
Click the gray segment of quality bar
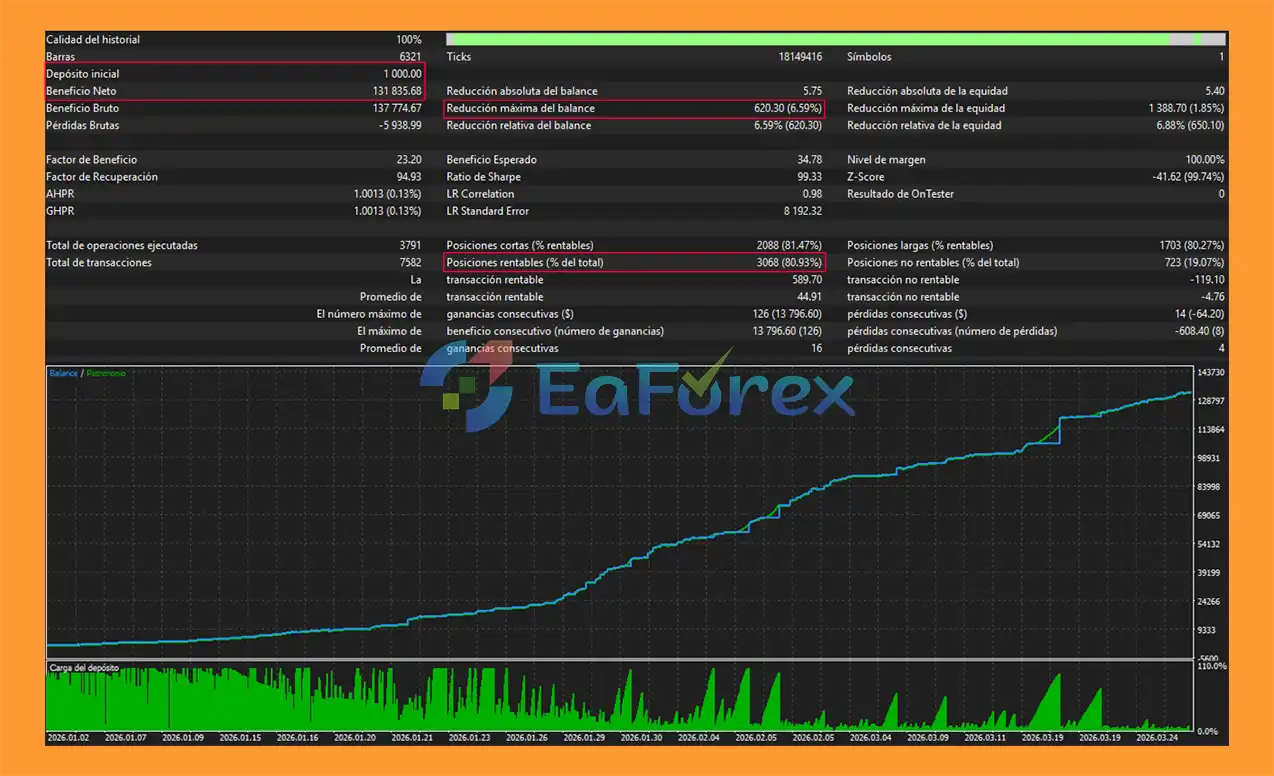tap(1183, 39)
